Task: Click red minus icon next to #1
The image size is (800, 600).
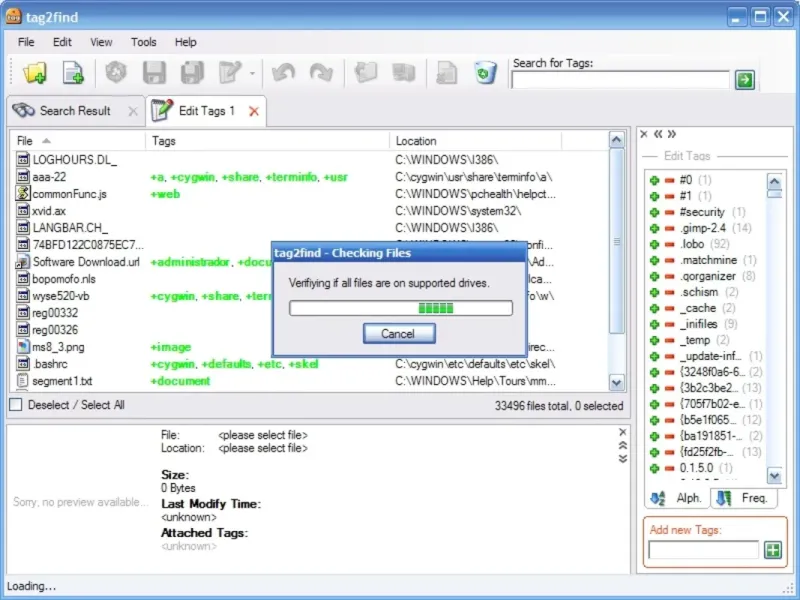Action: (669, 196)
